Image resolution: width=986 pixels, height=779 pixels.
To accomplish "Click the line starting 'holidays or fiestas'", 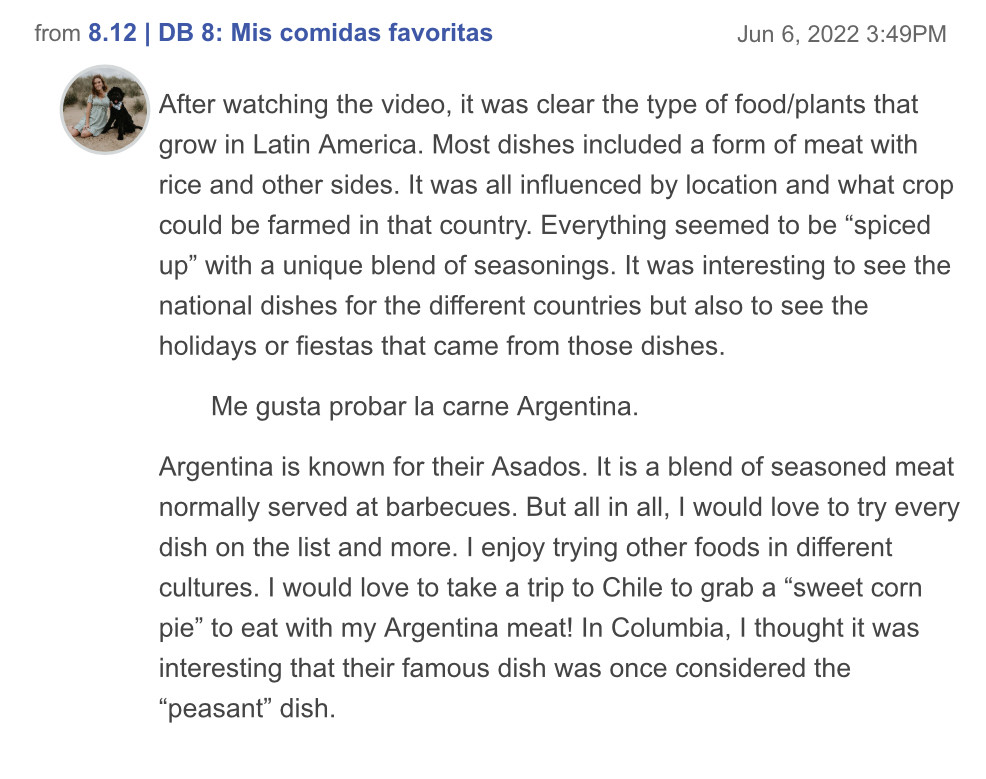I will tap(442, 346).
